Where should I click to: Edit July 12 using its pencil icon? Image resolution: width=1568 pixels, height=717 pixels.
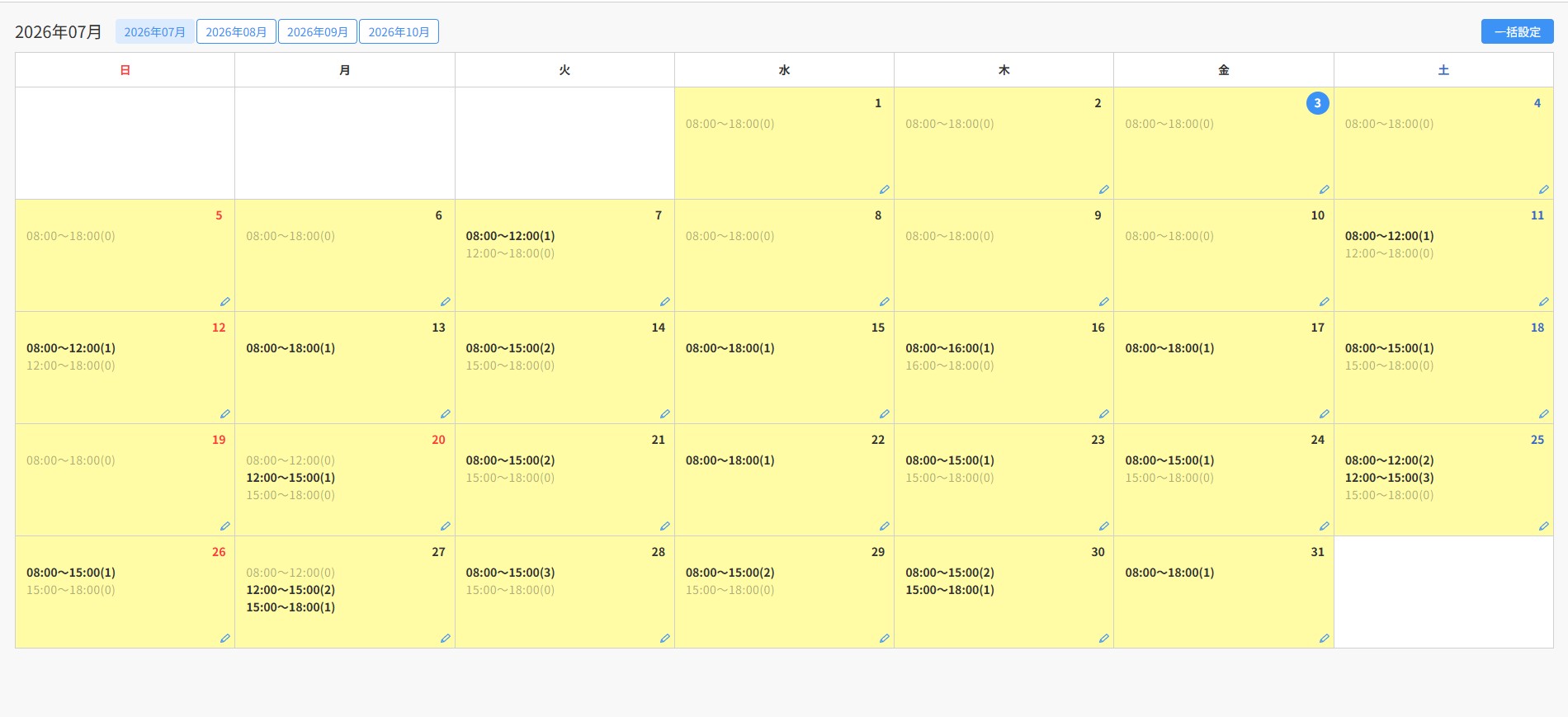[x=224, y=414]
